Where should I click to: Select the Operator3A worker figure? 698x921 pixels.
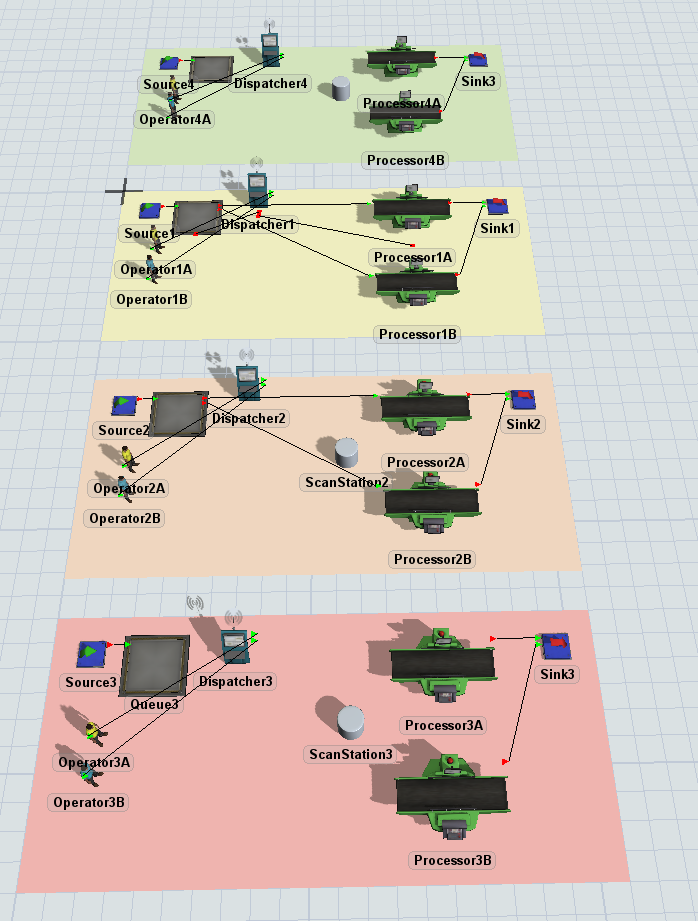(93, 732)
